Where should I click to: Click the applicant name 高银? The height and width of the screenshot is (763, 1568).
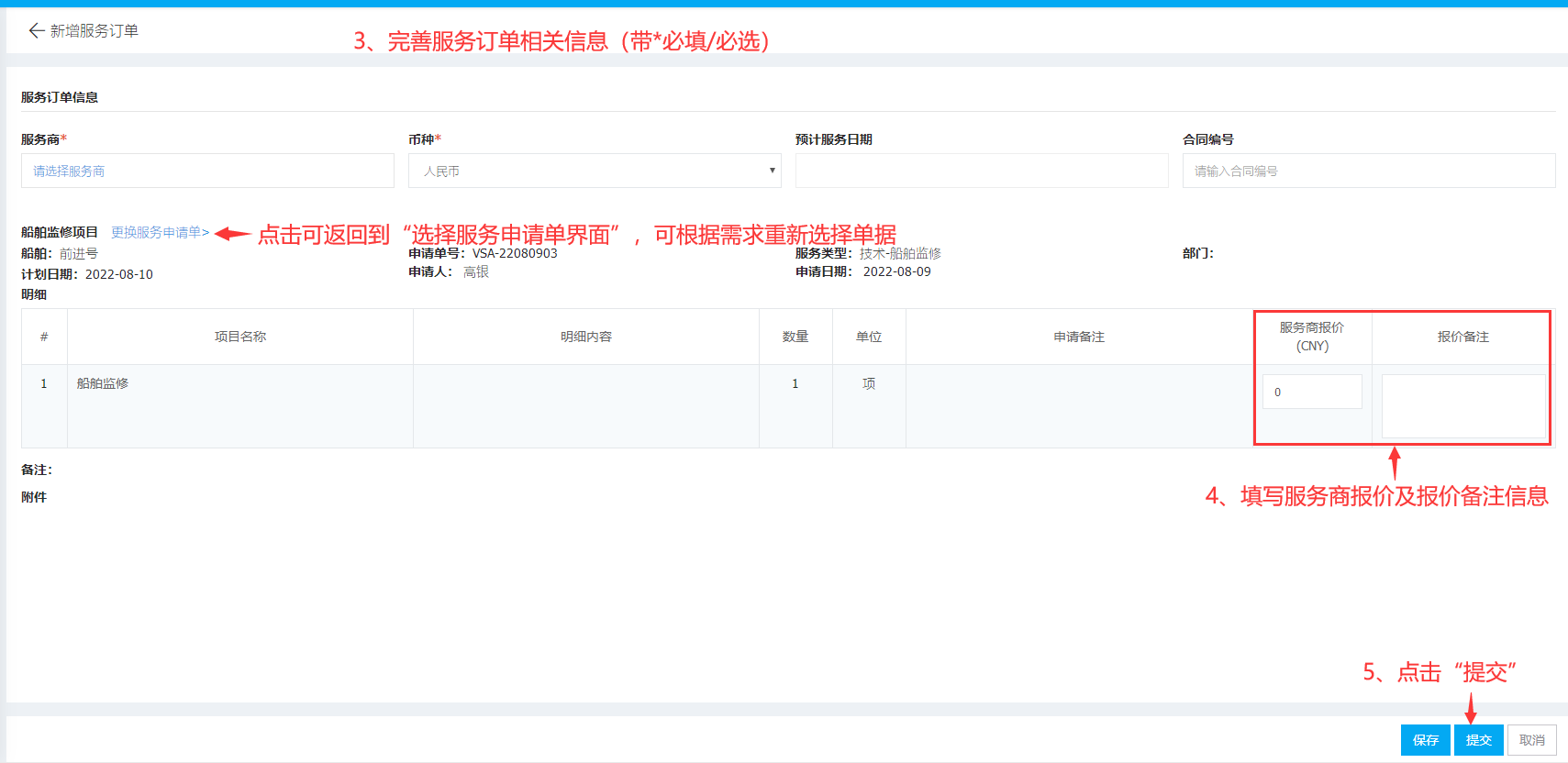(x=476, y=271)
